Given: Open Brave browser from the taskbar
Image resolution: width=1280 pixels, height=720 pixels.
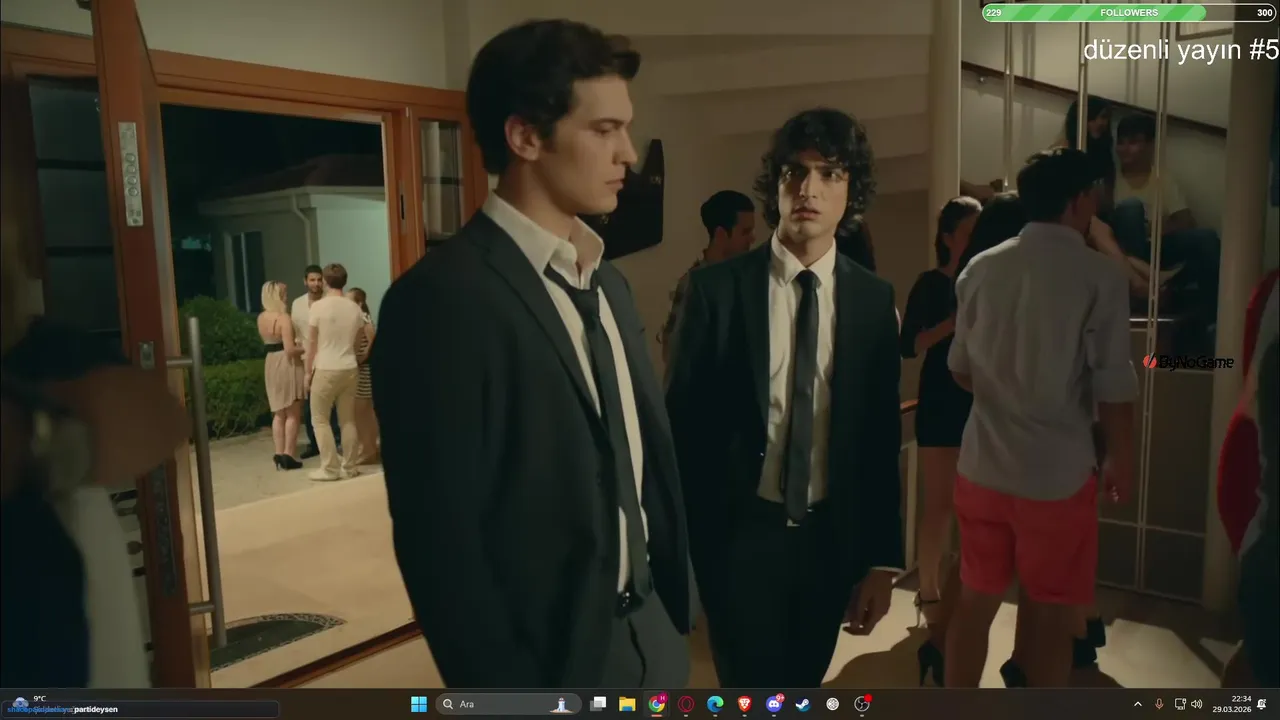Looking at the screenshot, I should (744, 704).
